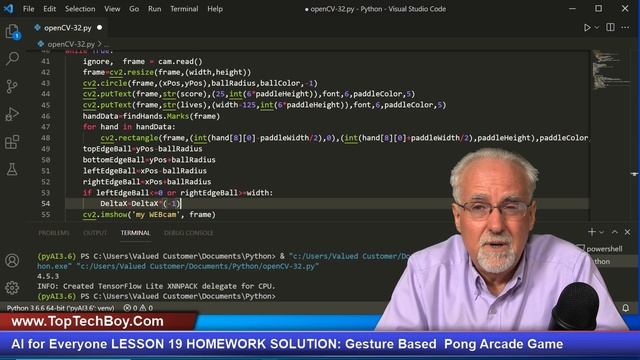
Task: Open the Testing flask icon
Action: (x=12, y=169)
